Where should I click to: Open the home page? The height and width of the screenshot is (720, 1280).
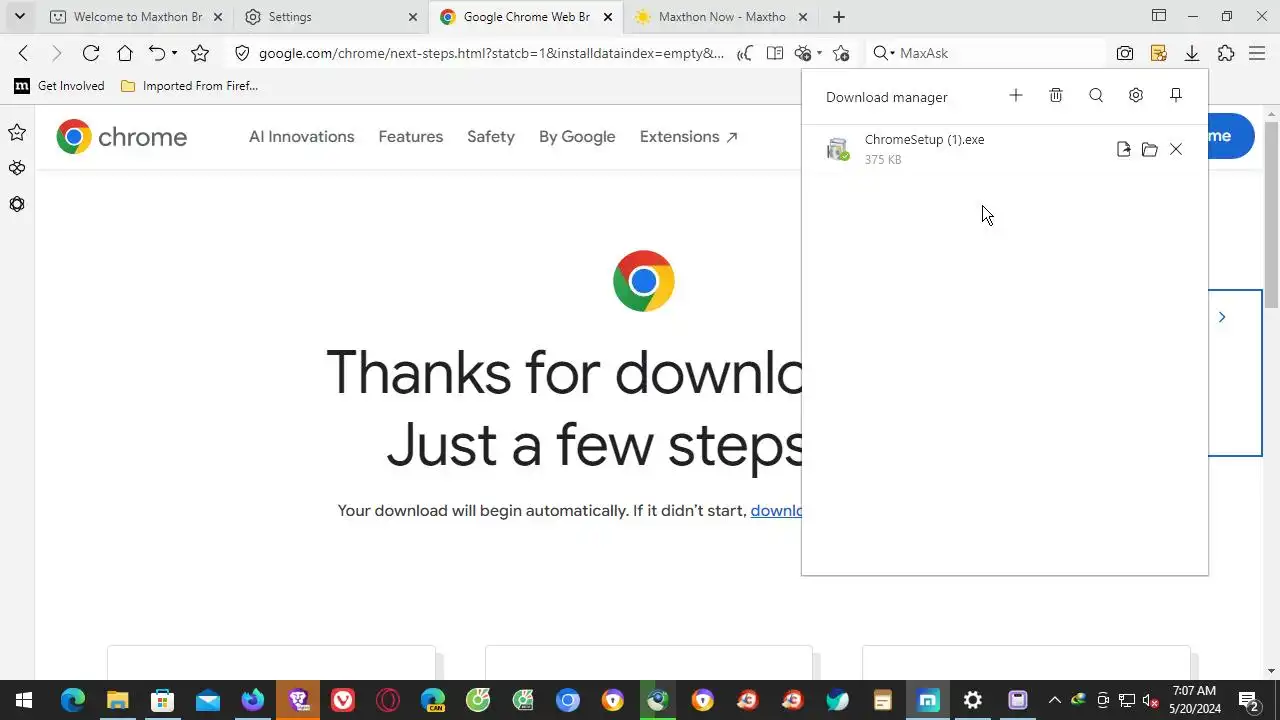[125, 53]
